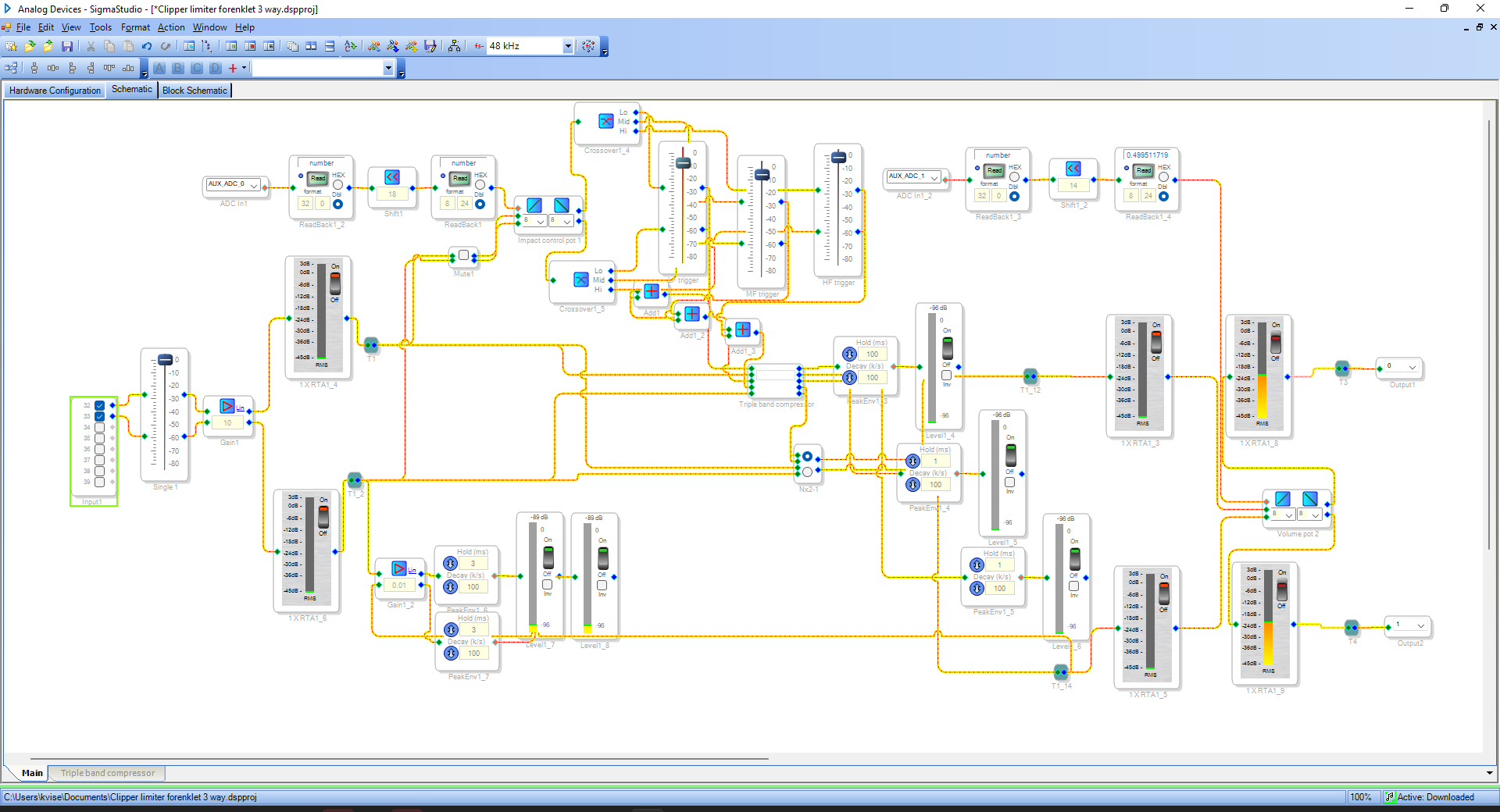Viewport: 1500px width, 812px height.
Task: Click the Gain1 amplifier block icon
Action: 227,406
